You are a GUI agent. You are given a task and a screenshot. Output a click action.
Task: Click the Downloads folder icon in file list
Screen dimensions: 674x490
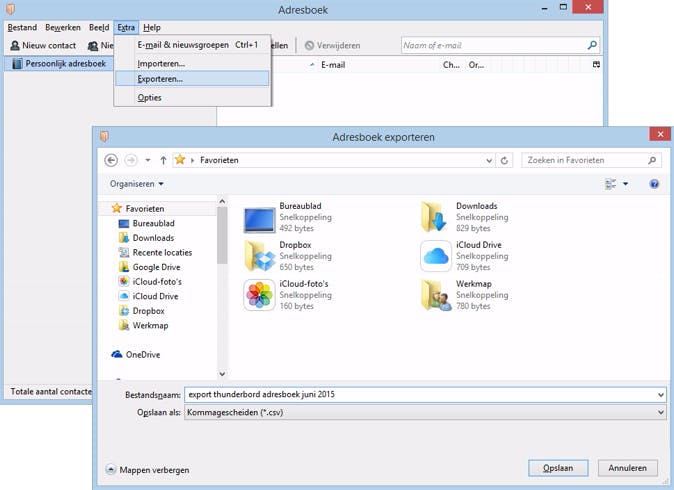coord(435,217)
